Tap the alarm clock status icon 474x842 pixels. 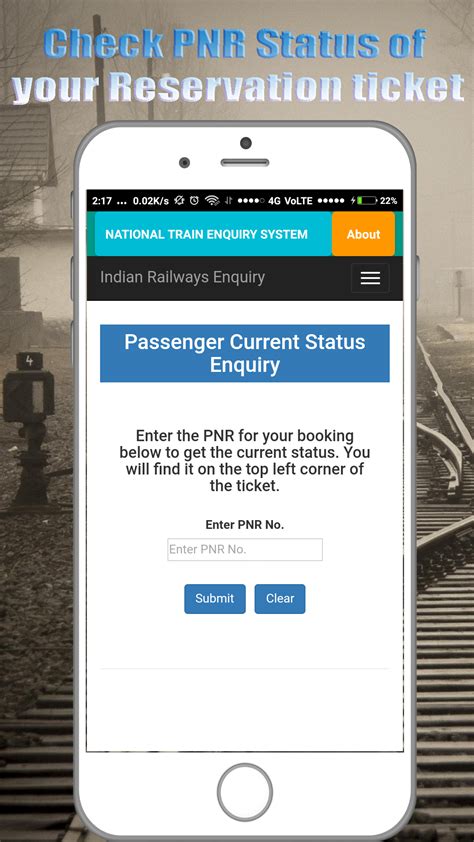pos(194,201)
